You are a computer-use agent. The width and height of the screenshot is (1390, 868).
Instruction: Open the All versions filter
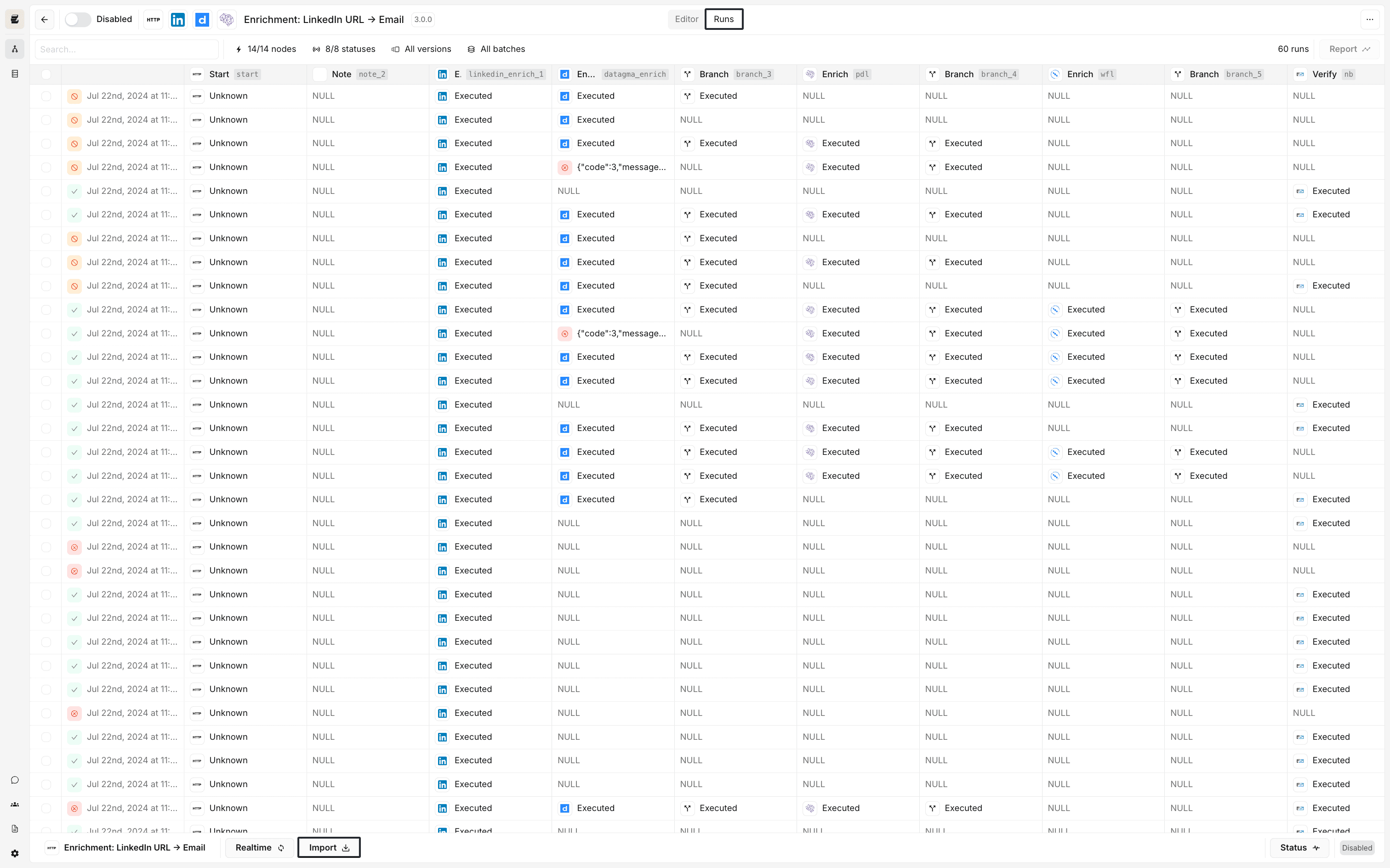pos(422,49)
